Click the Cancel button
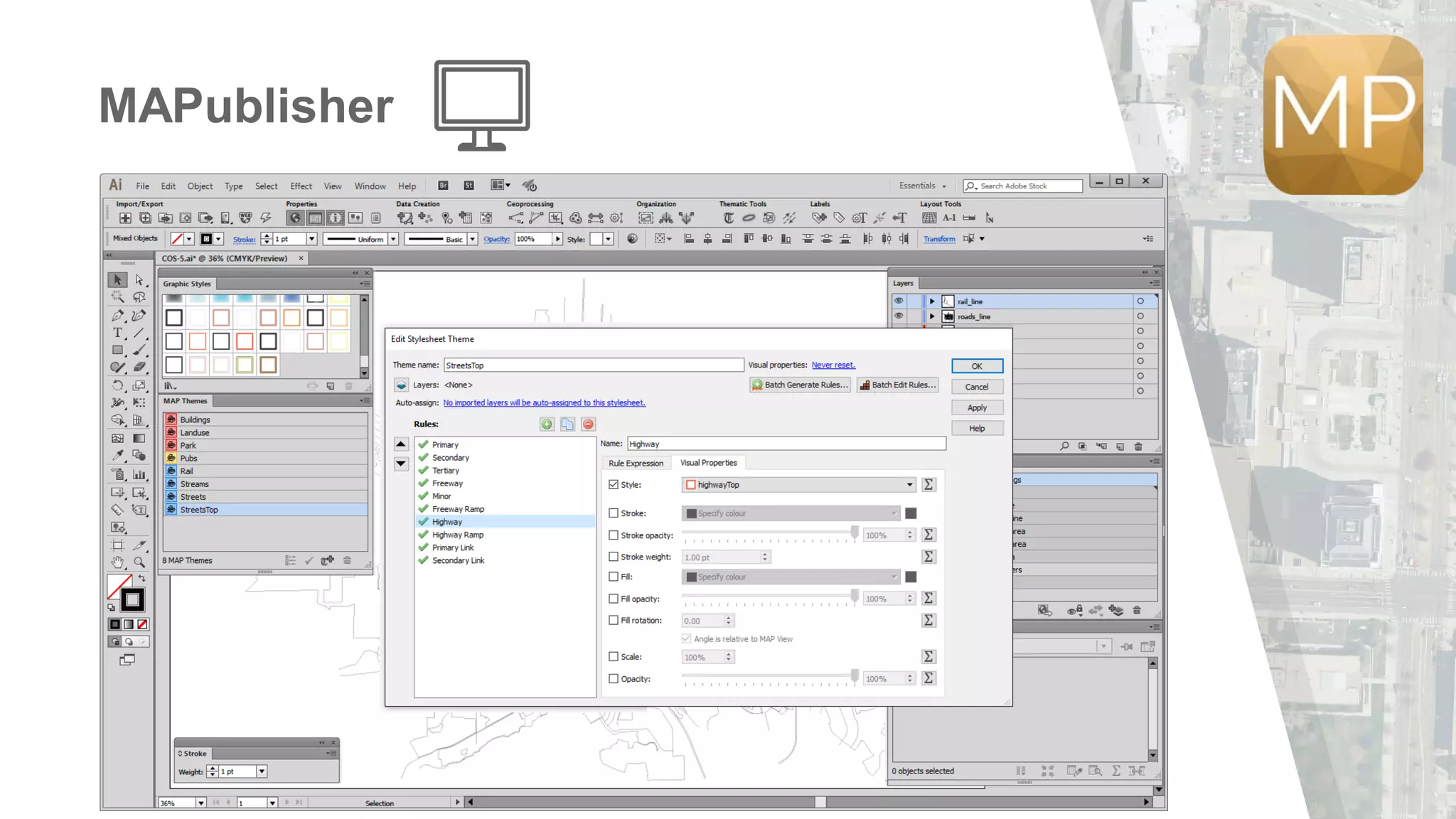Image resolution: width=1456 pixels, height=819 pixels. [x=977, y=387]
